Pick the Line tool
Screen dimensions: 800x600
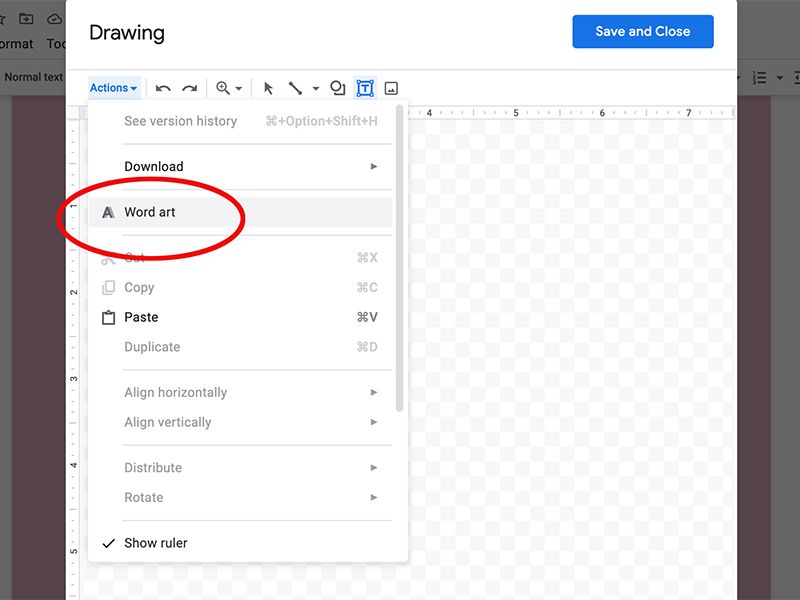coord(297,88)
